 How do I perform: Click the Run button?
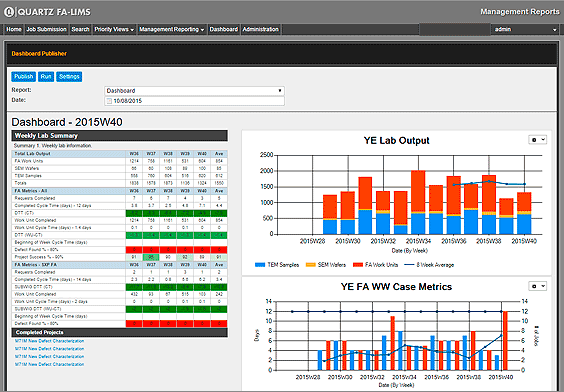pos(46,77)
